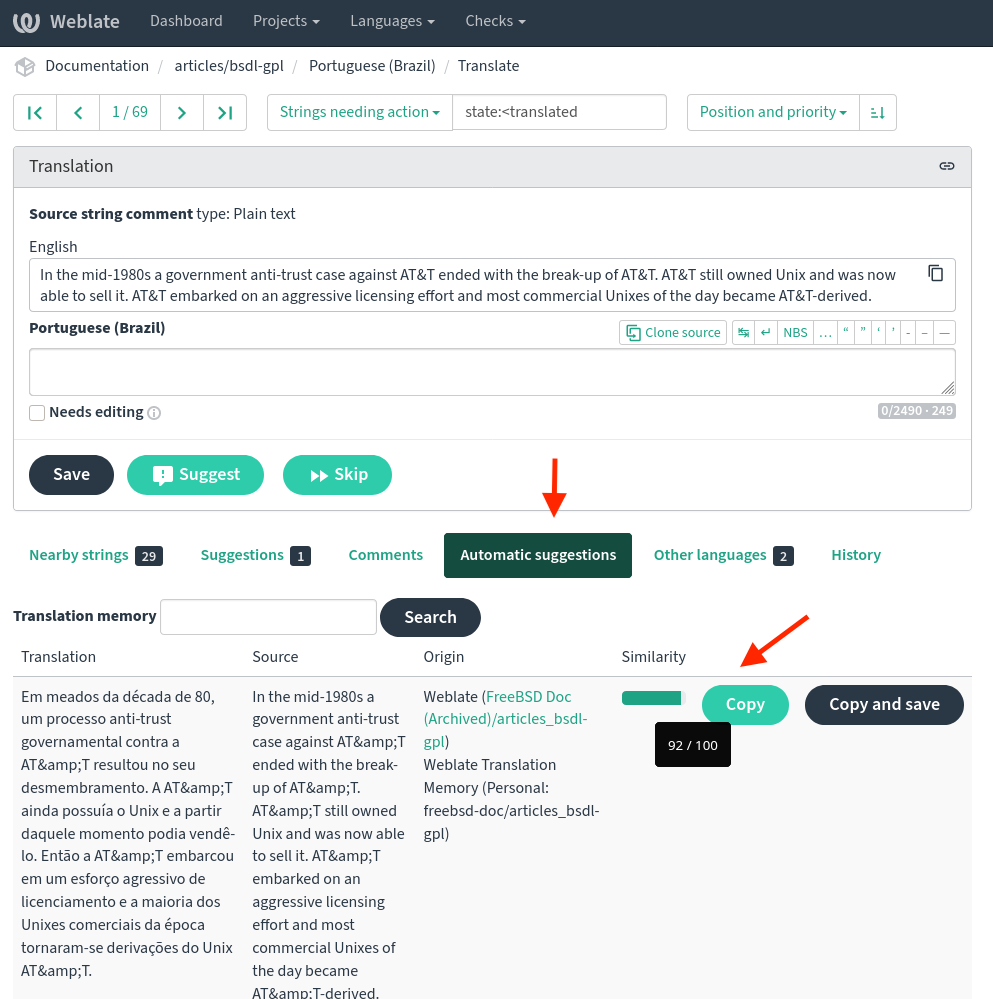Click the sort direction toggle icon
Image resolution: width=993 pixels, height=999 pixels.
(878, 113)
